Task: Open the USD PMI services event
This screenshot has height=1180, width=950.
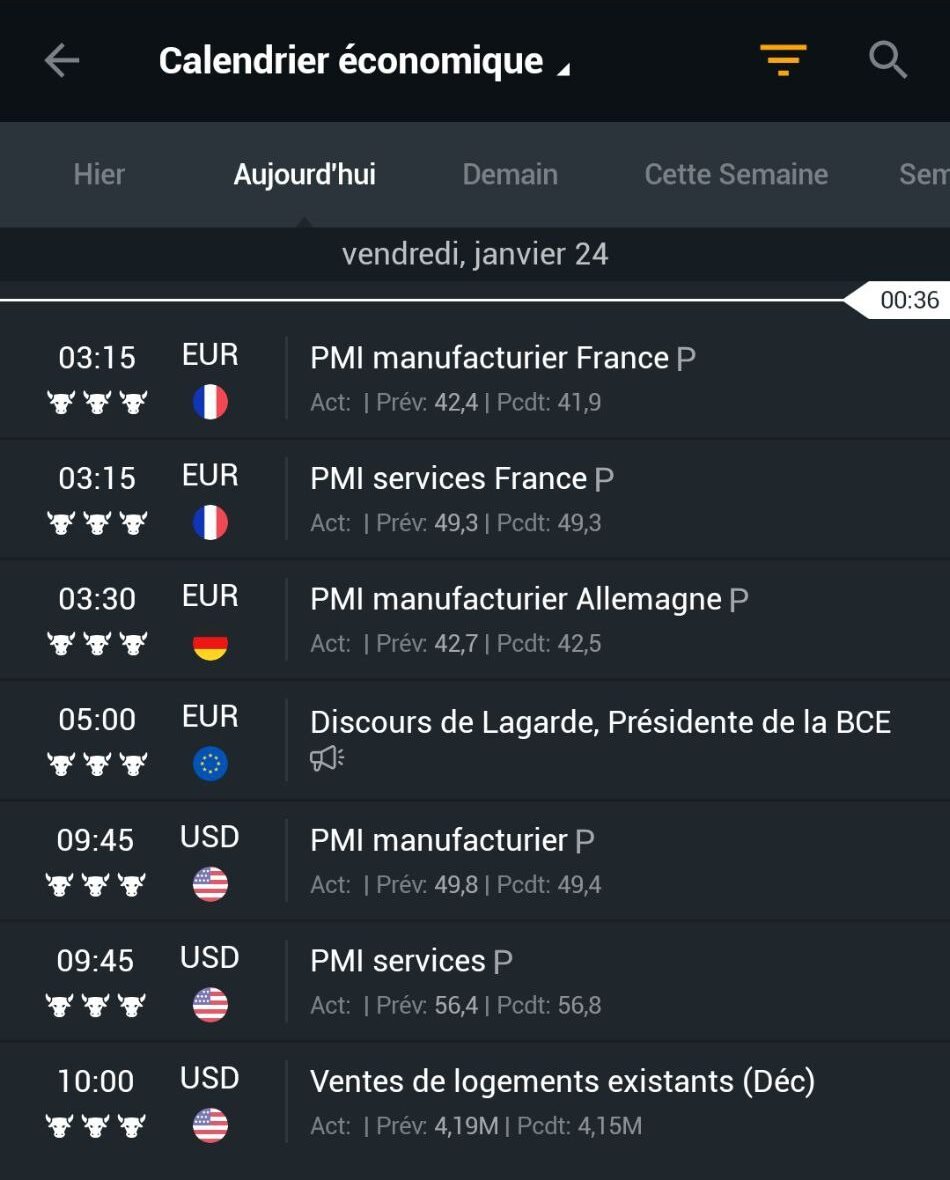Action: pyautogui.click(x=475, y=981)
